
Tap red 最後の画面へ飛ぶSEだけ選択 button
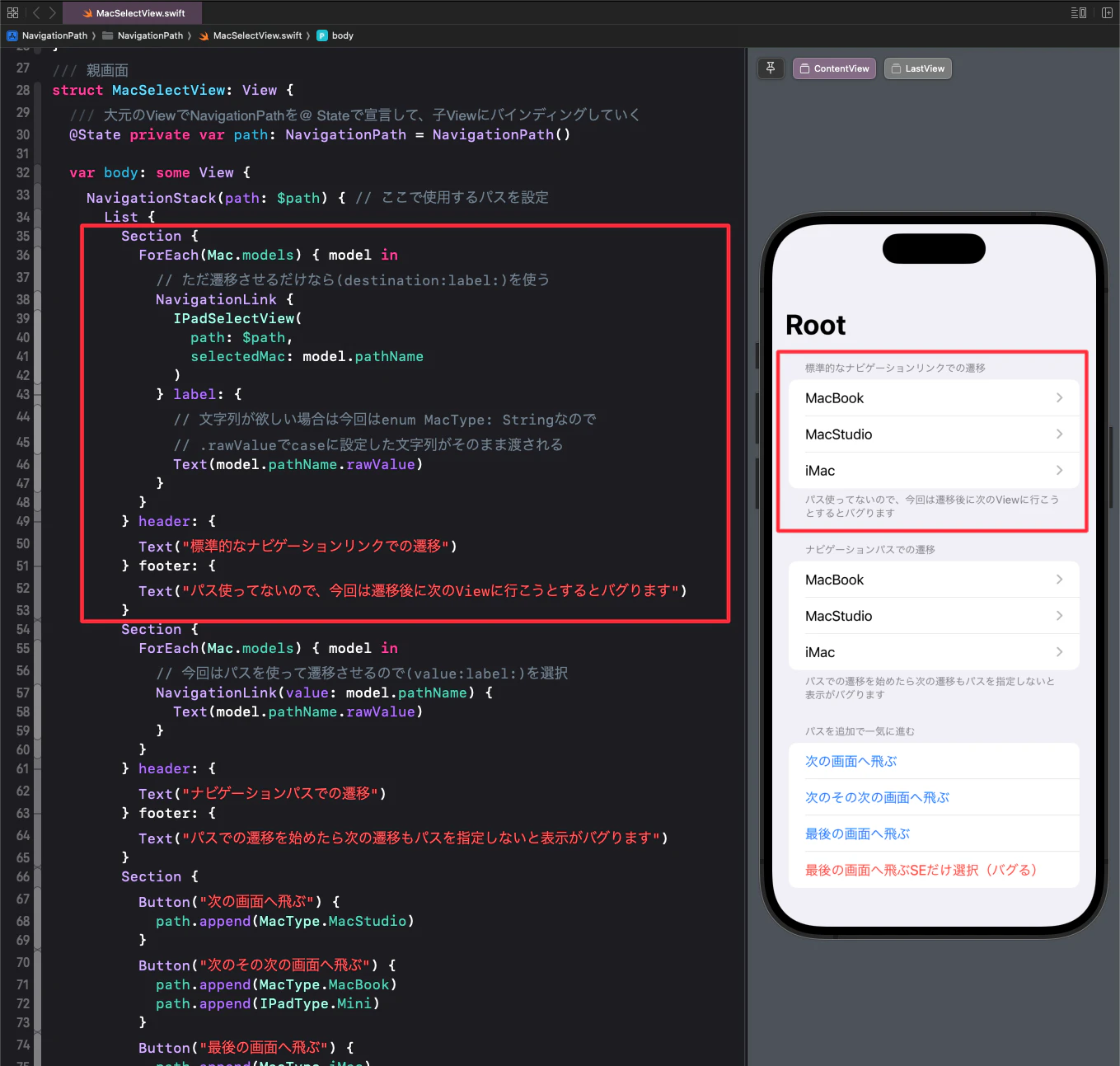[921, 870]
